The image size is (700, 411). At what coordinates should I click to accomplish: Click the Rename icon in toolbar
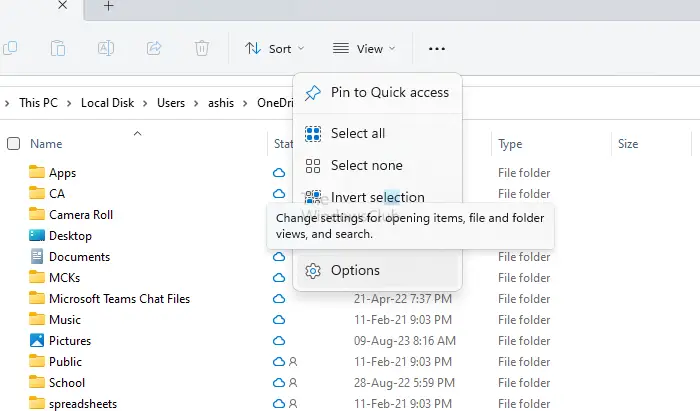tap(106, 48)
